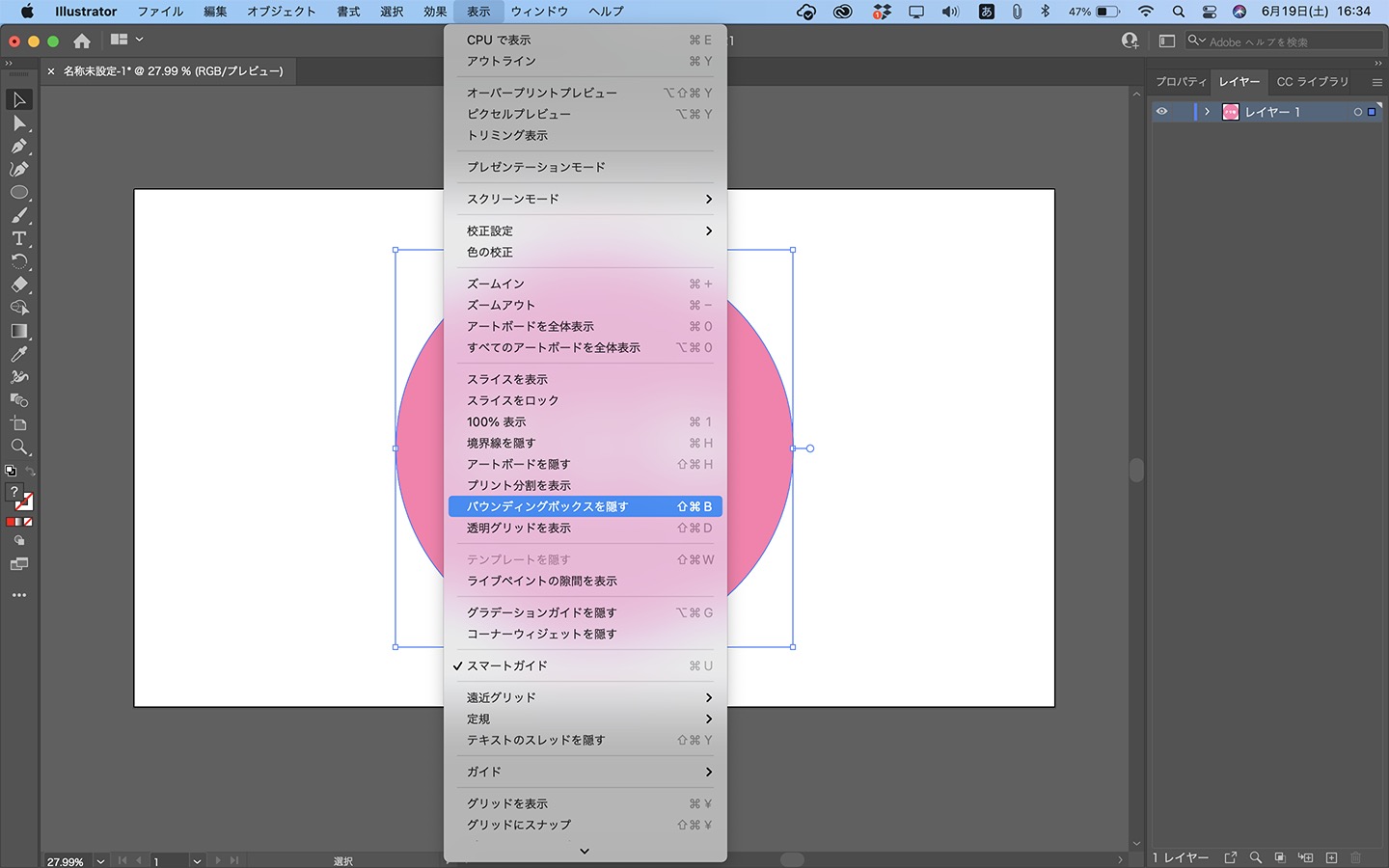
Task: Activate the Ellipse tool
Action: tap(17, 192)
